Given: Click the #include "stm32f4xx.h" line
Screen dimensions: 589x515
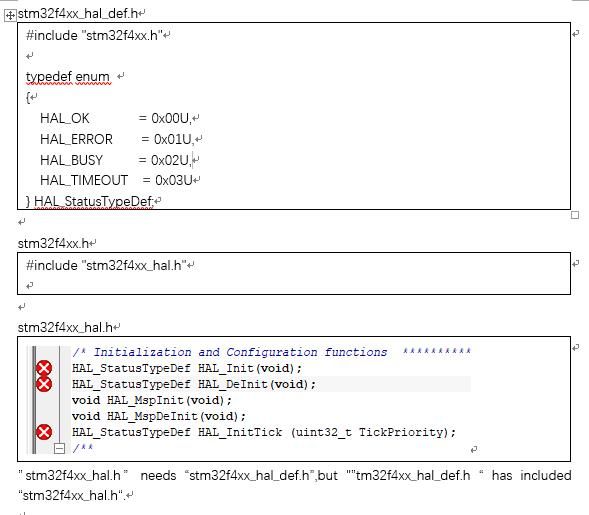Looking at the screenshot, I should [x=94, y=36].
